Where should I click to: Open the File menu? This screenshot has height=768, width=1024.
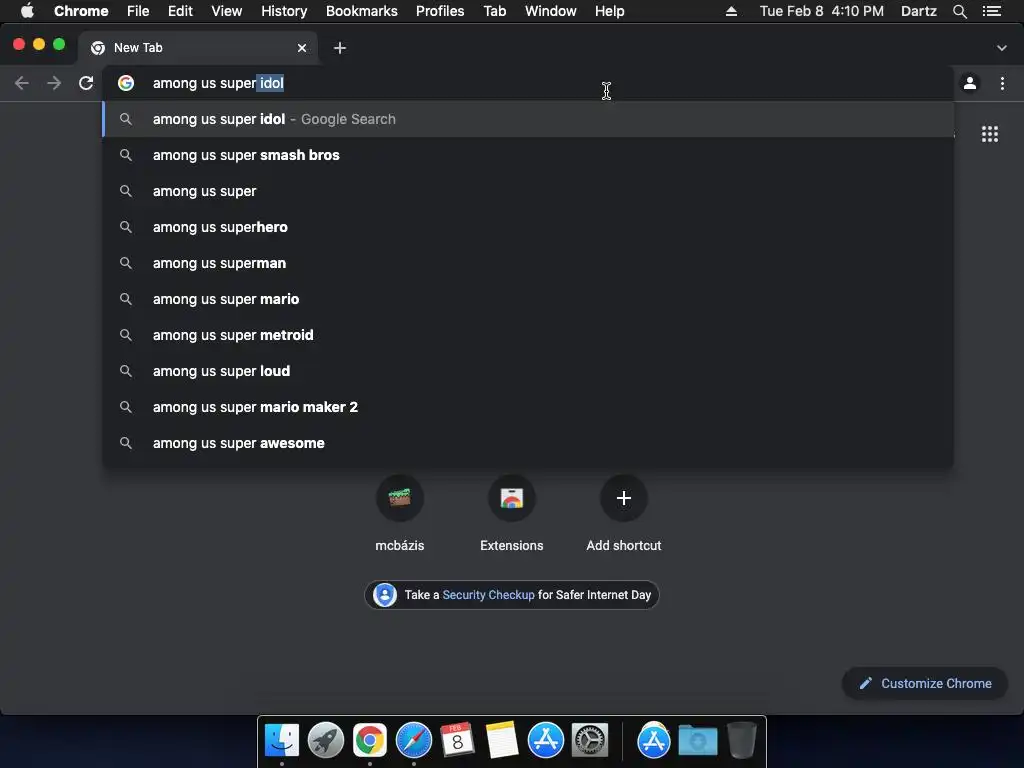[138, 11]
